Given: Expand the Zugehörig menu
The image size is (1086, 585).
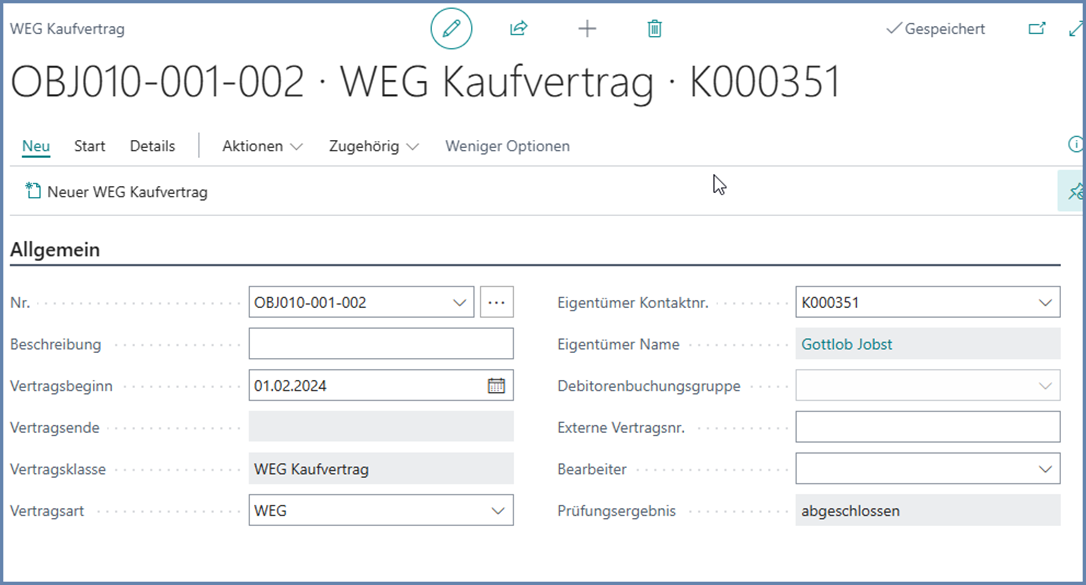Looking at the screenshot, I should (x=374, y=146).
